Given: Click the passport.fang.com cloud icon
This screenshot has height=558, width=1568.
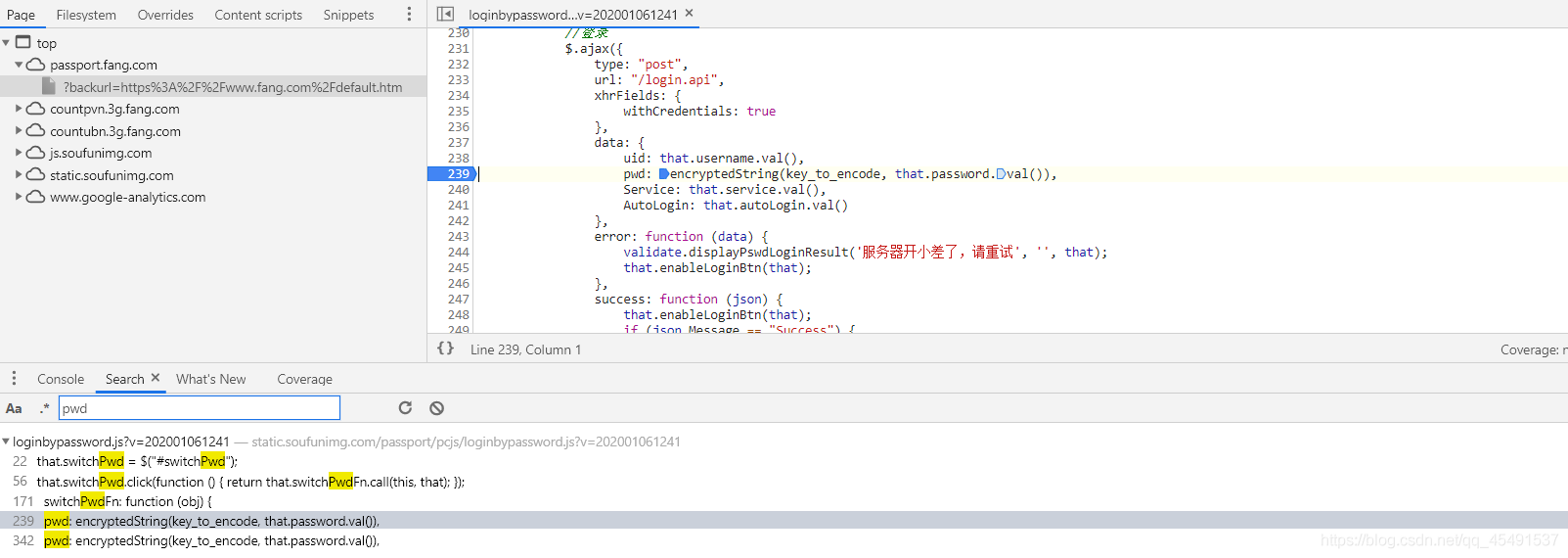Looking at the screenshot, I should pos(35,65).
